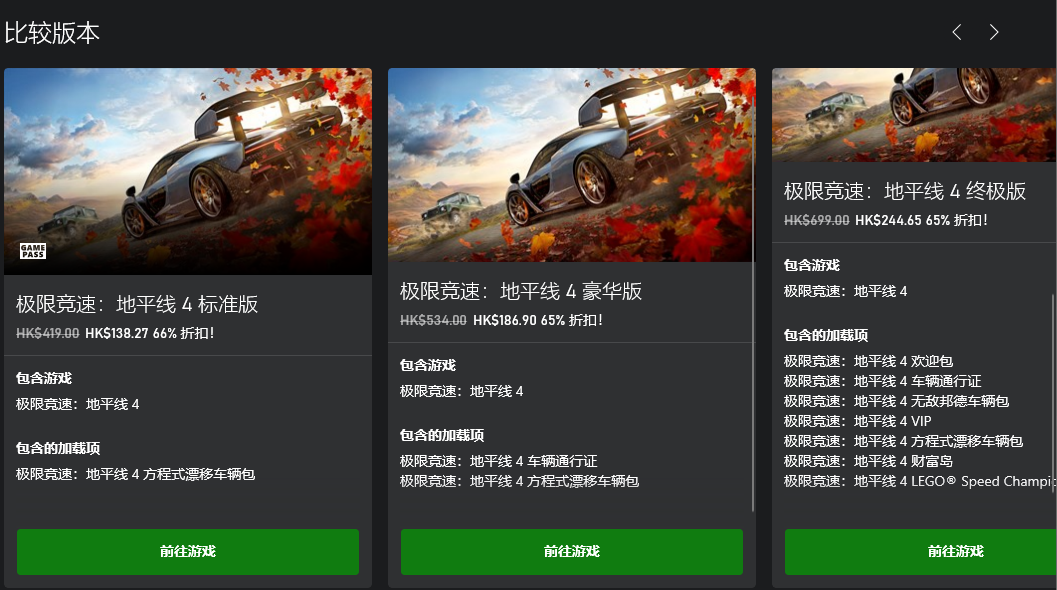Viewport: 1057px width, 590px height.
Task: Click the 财富岛 add-on in ultimate edition
Action: (868, 461)
